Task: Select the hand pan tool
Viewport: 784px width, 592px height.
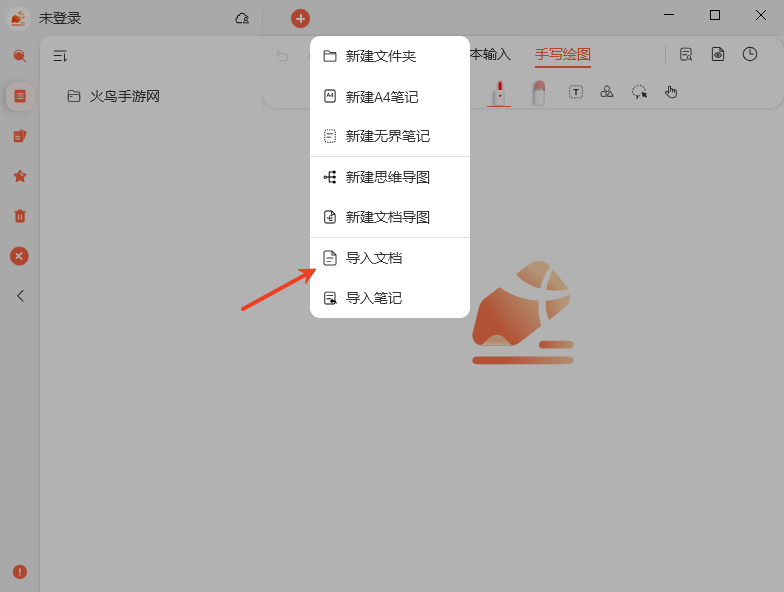Action: click(670, 92)
